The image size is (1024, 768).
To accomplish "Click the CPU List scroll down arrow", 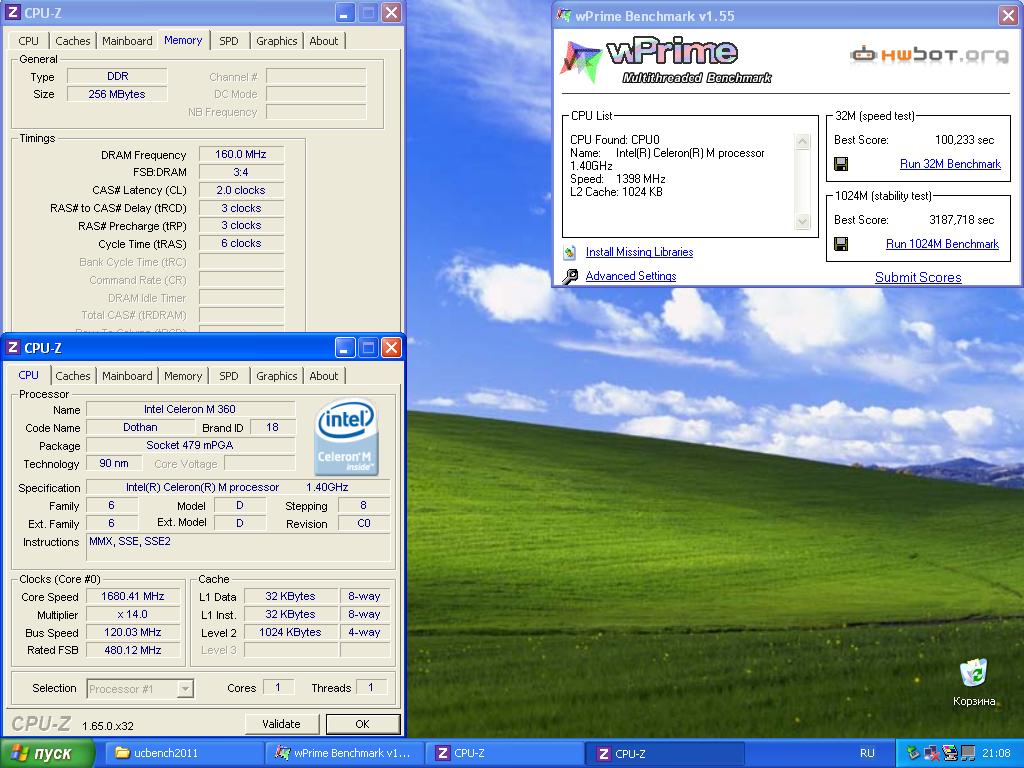I will click(x=803, y=222).
